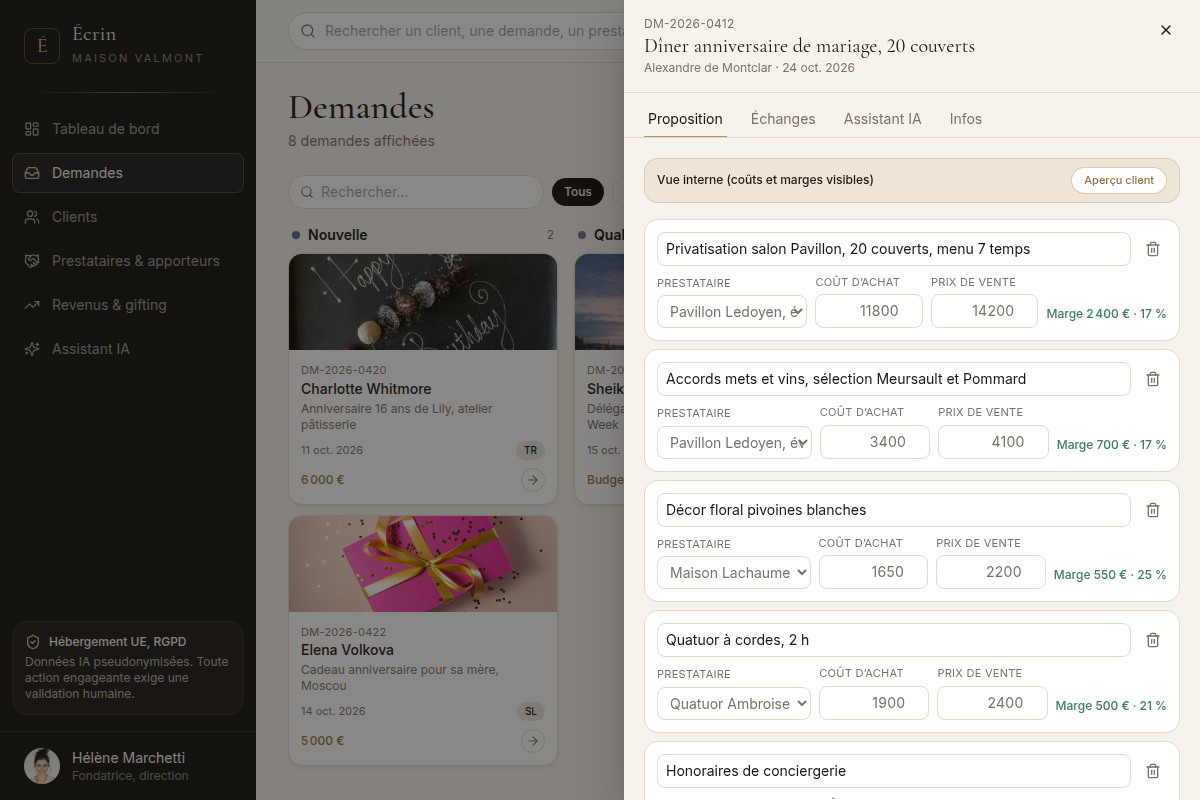The width and height of the screenshot is (1200, 800).
Task: Open Tableau de bord in sidebar
Action: (x=128, y=129)
